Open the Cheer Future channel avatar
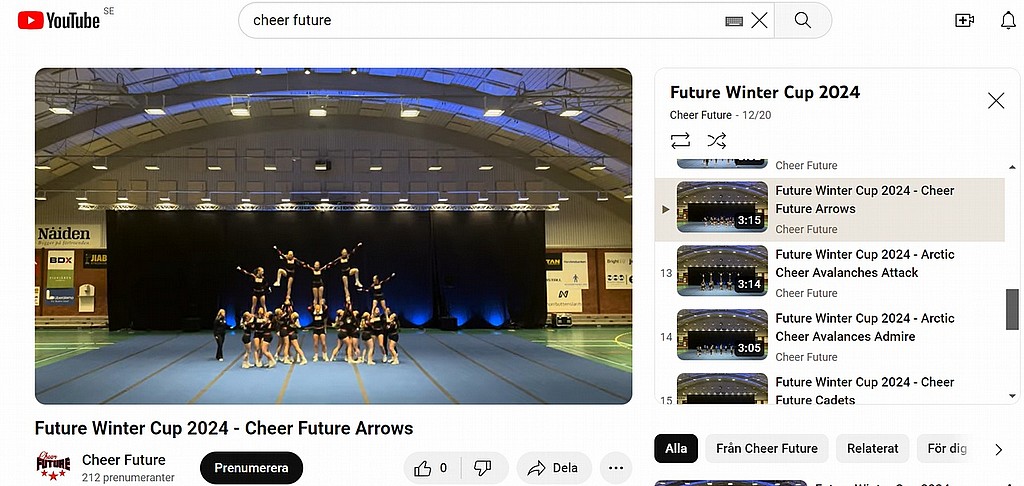 click(53, 466)
